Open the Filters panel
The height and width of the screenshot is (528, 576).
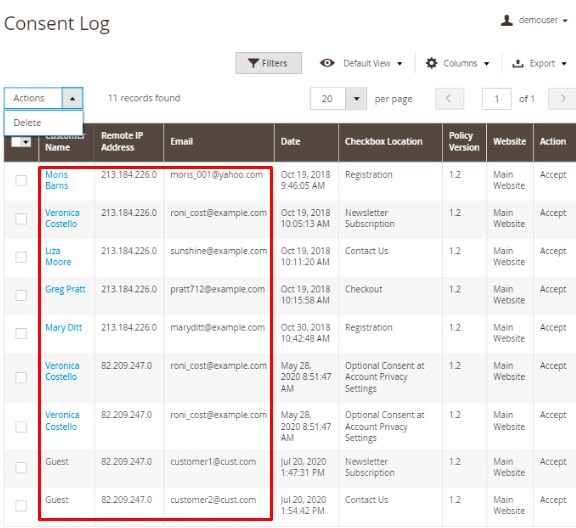pos(269,63)
